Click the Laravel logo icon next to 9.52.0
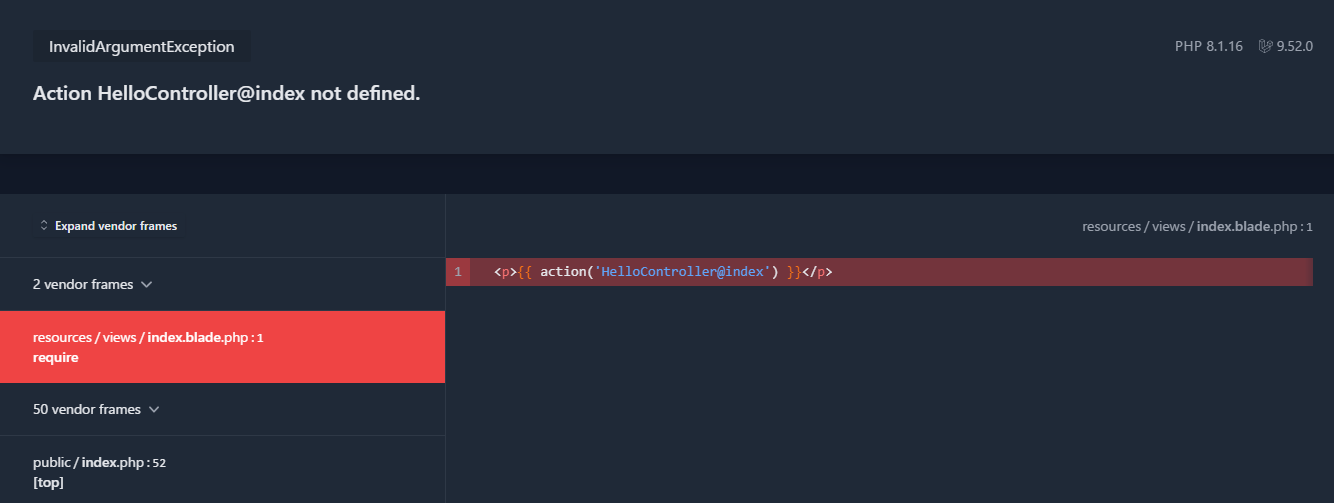1334x503 pixels. 1265,46
